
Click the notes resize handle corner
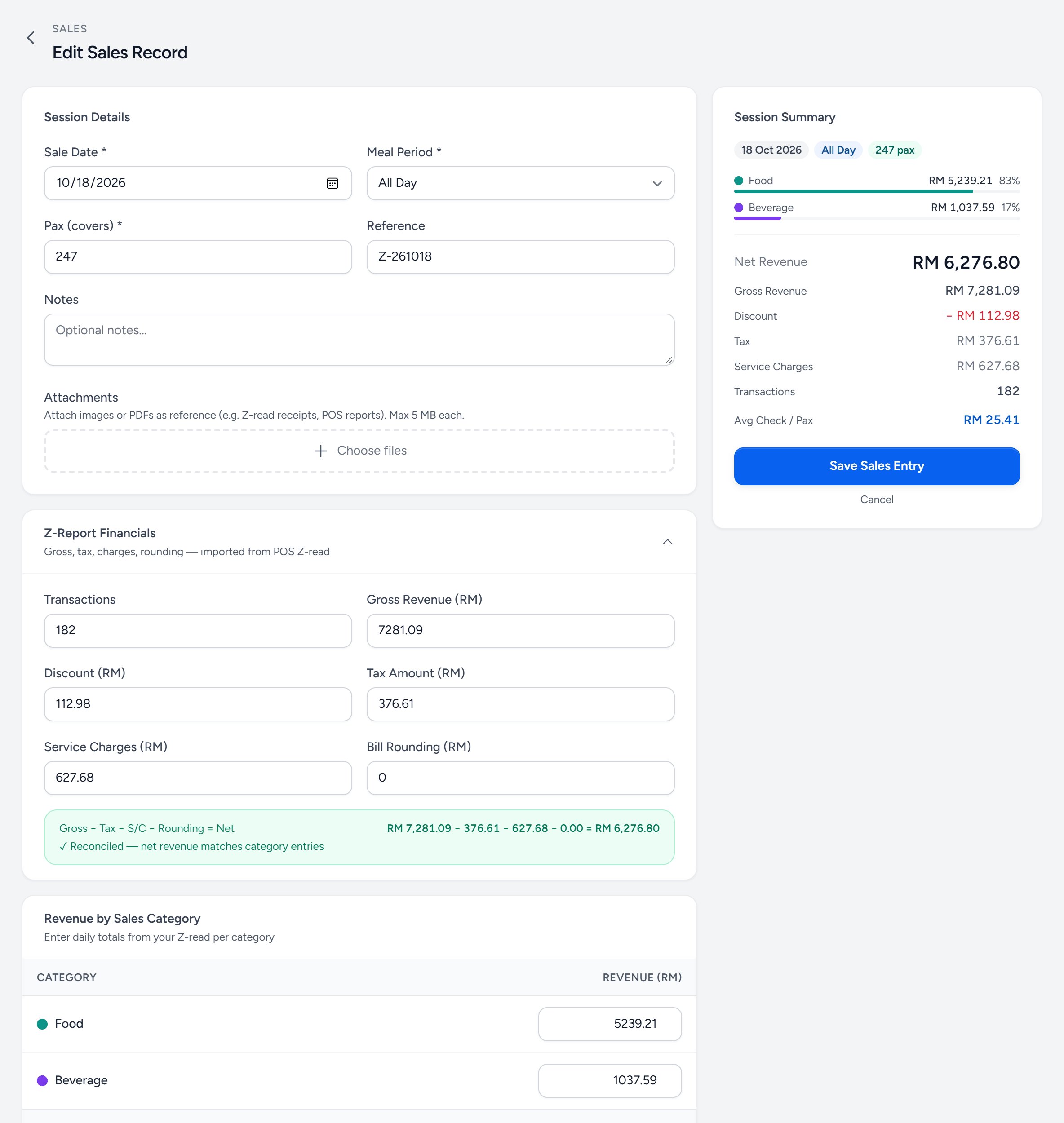[x=669, y=360]
